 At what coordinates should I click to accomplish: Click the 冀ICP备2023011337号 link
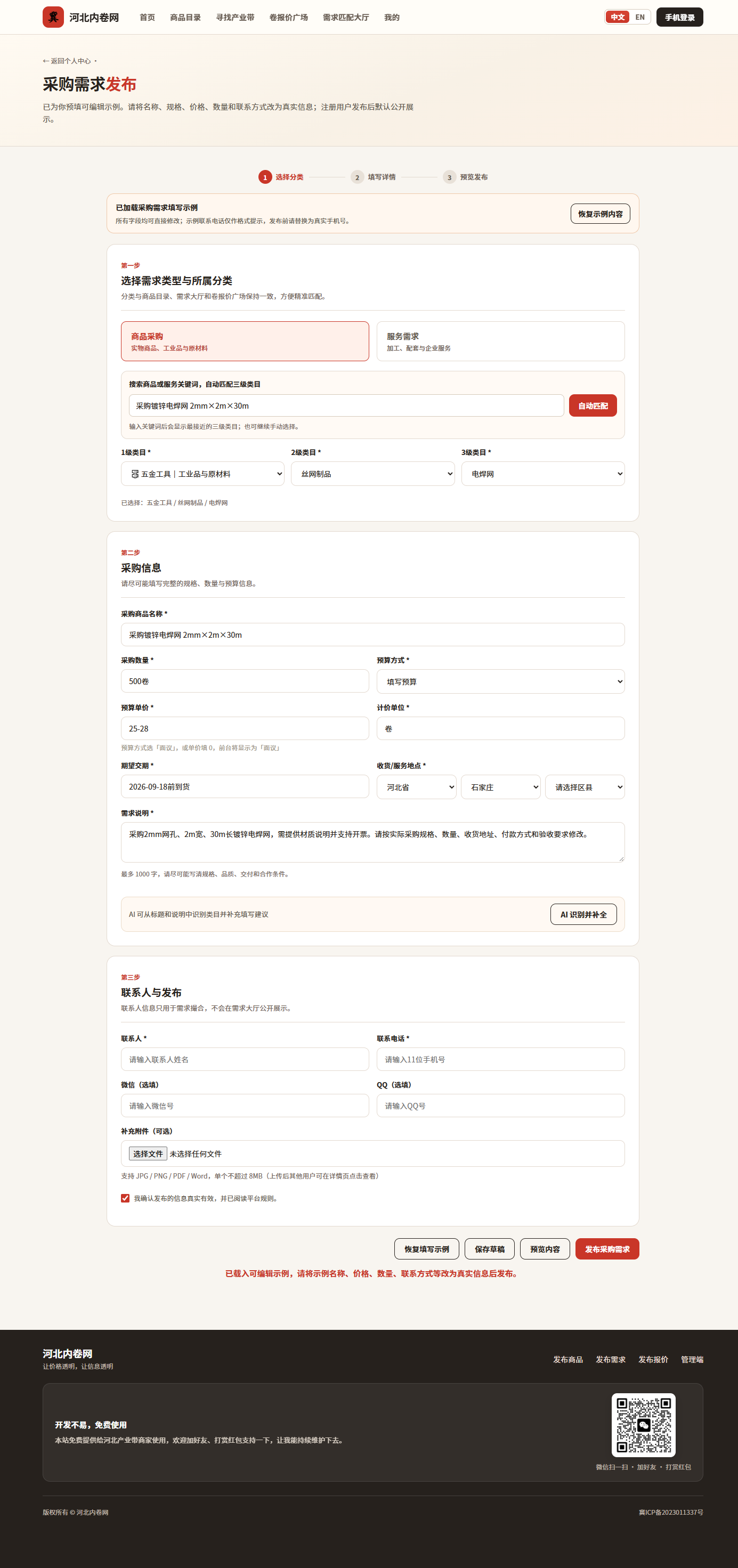(x=670, y=1512)
